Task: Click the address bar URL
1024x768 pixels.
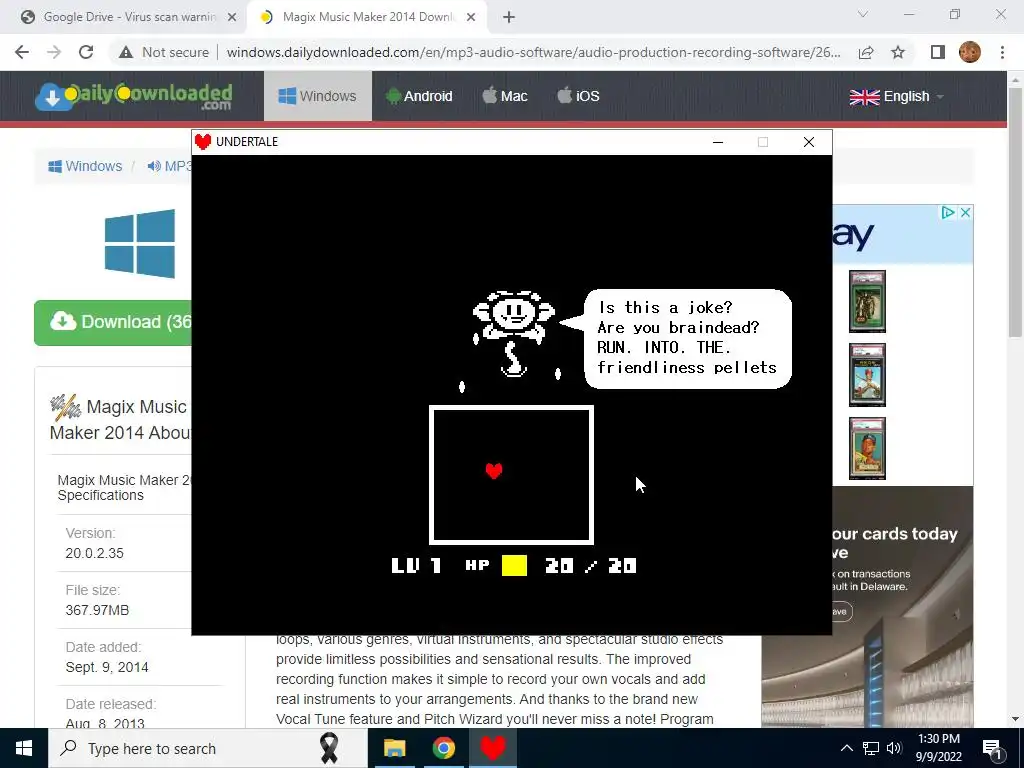Action: click(x=534, y=52)
